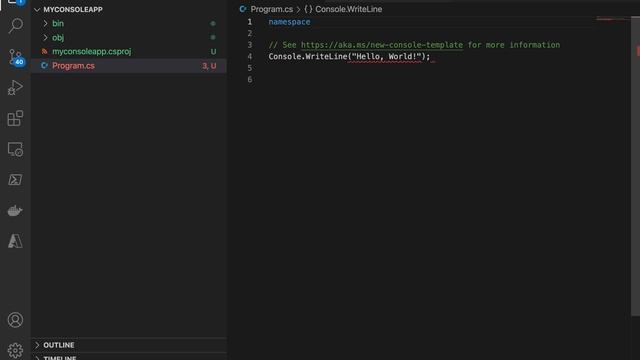The image size is (640, 360).
Task: Open Run and Debug view
Action: click(16, 88)
